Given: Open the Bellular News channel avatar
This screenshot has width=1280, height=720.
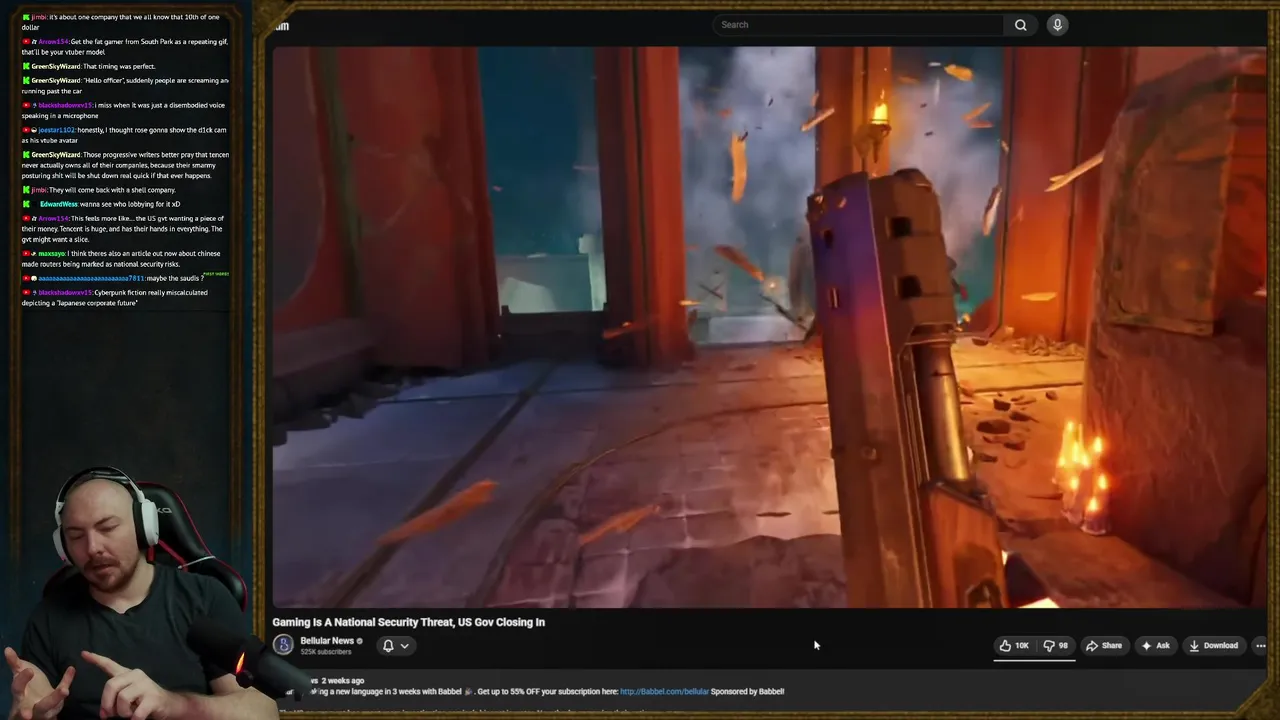Looking at the screenshot, I should (x=283, y=645).
